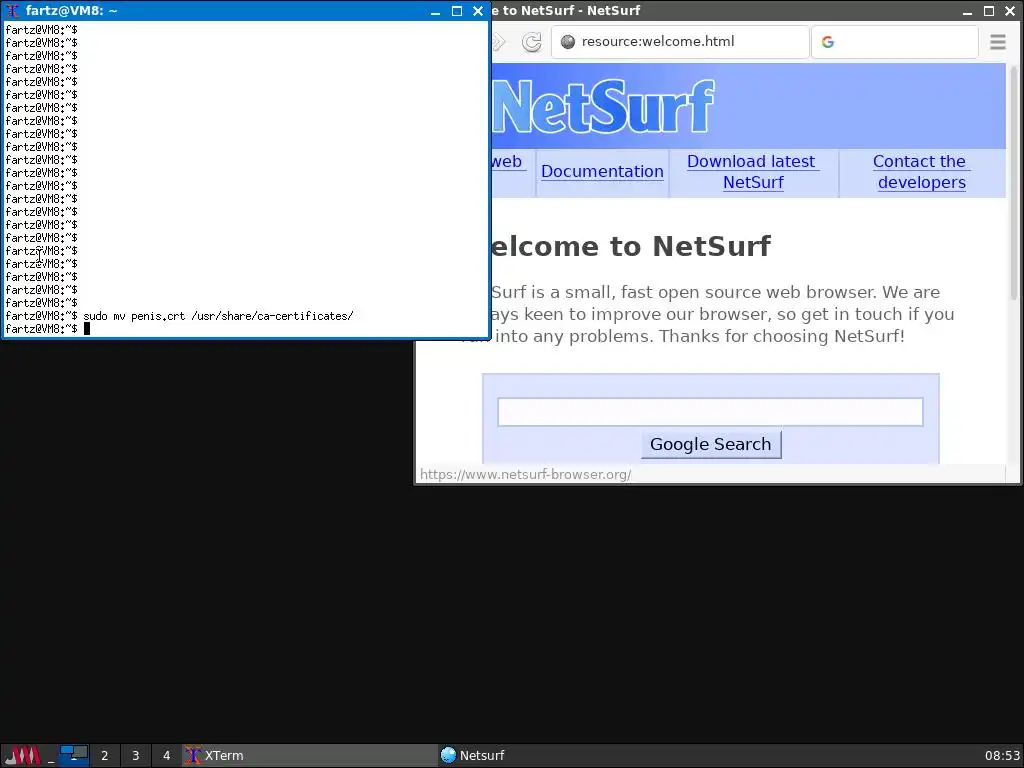The height and width of the screenshot is (768, 1024).
Task: Click the NetSurf toolbar web search field
Action: pos(895,42)
